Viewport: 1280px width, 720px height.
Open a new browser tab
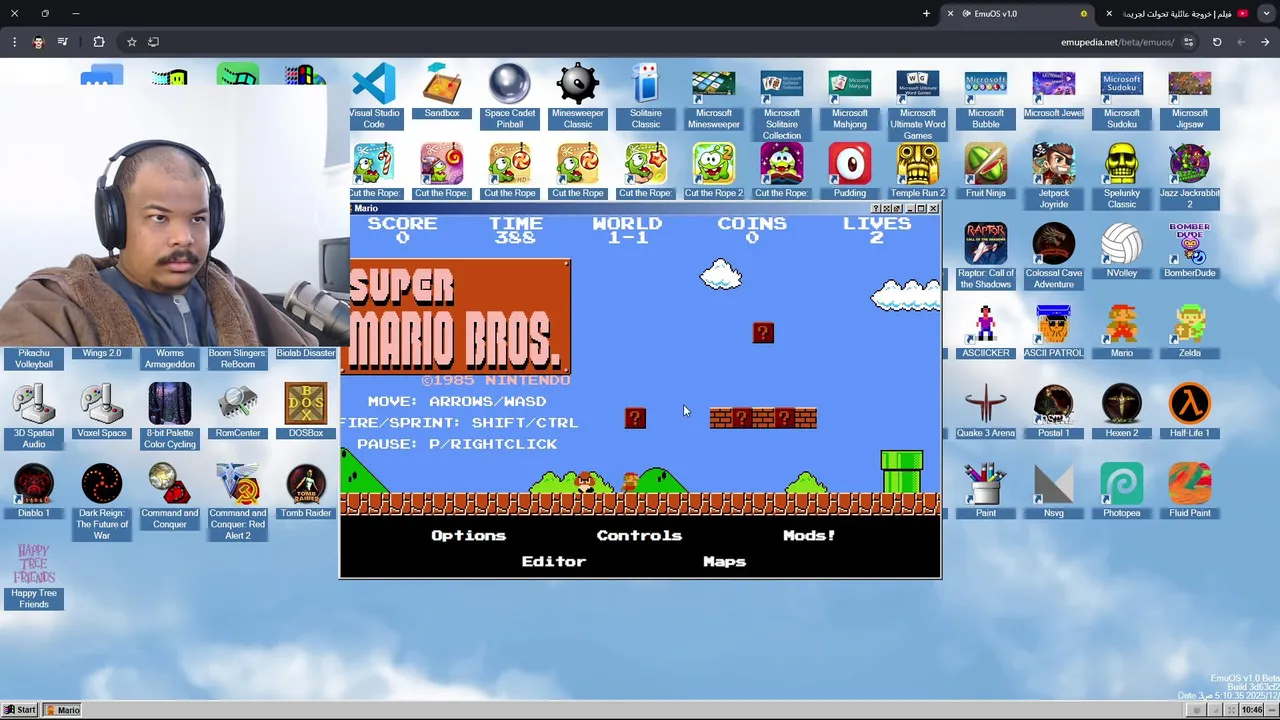pos(926,14)
